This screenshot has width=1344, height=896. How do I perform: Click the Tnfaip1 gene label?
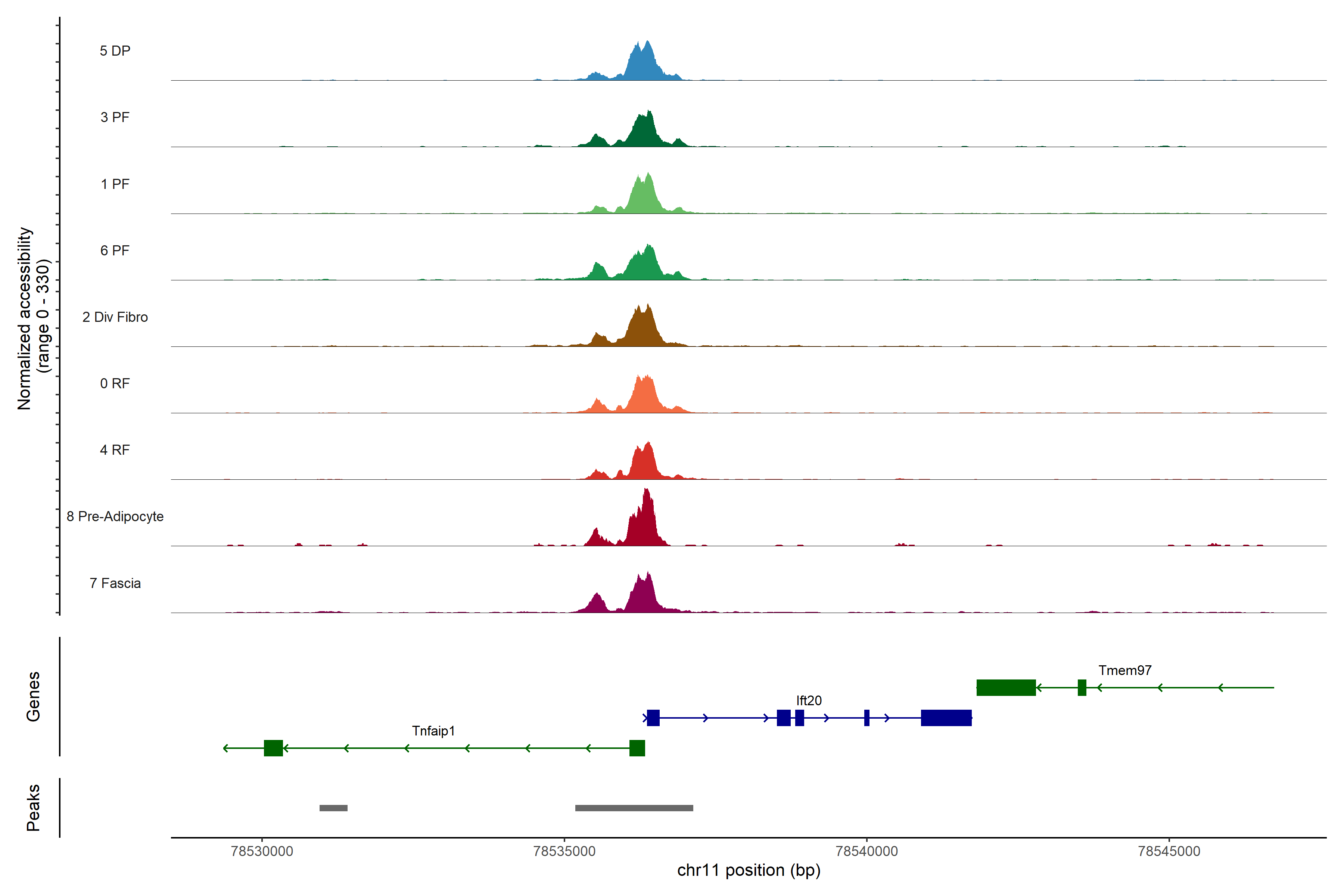tap(433, 731)
